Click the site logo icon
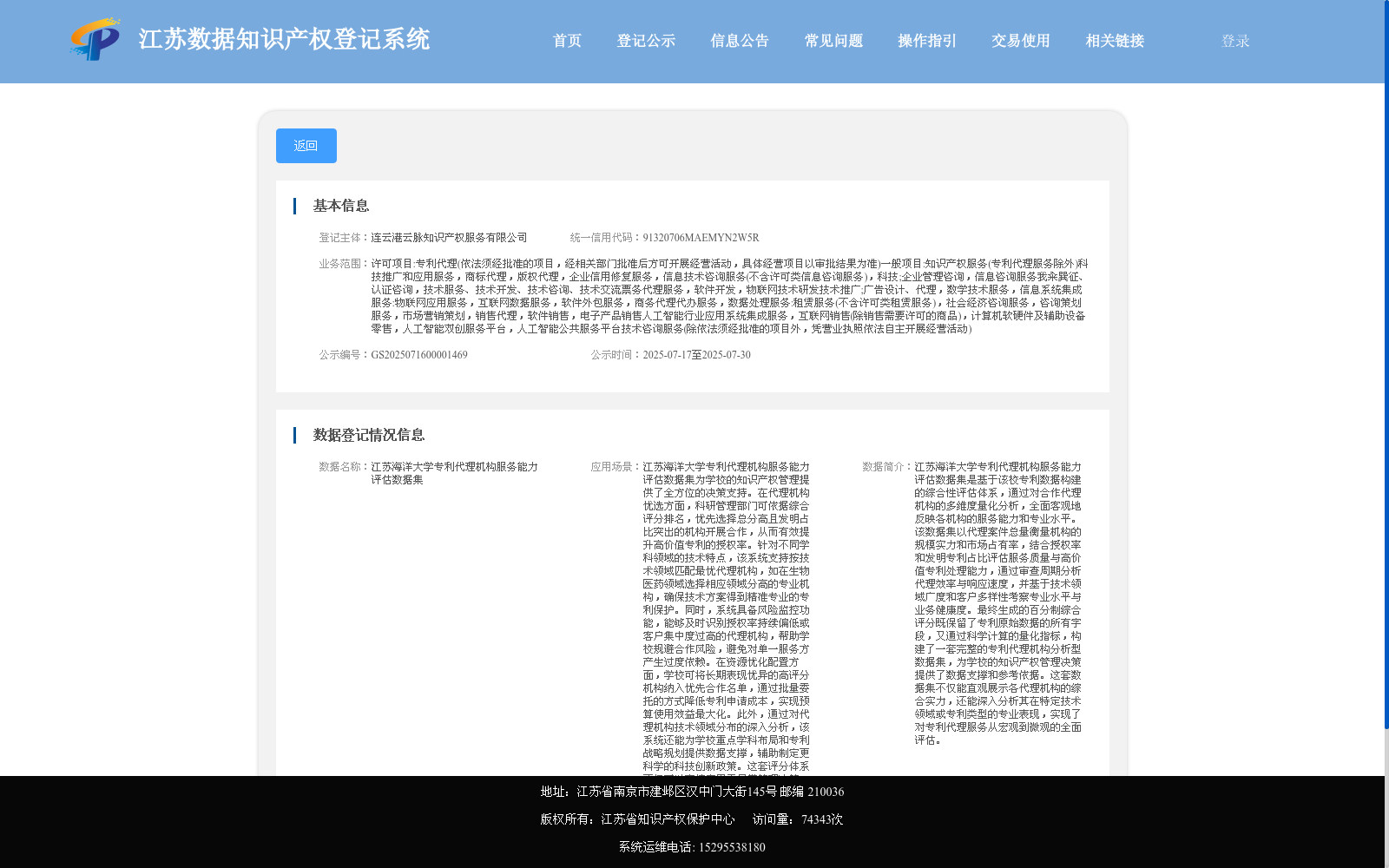This screenshot has width=1389, height=868. tap(95, 40)
